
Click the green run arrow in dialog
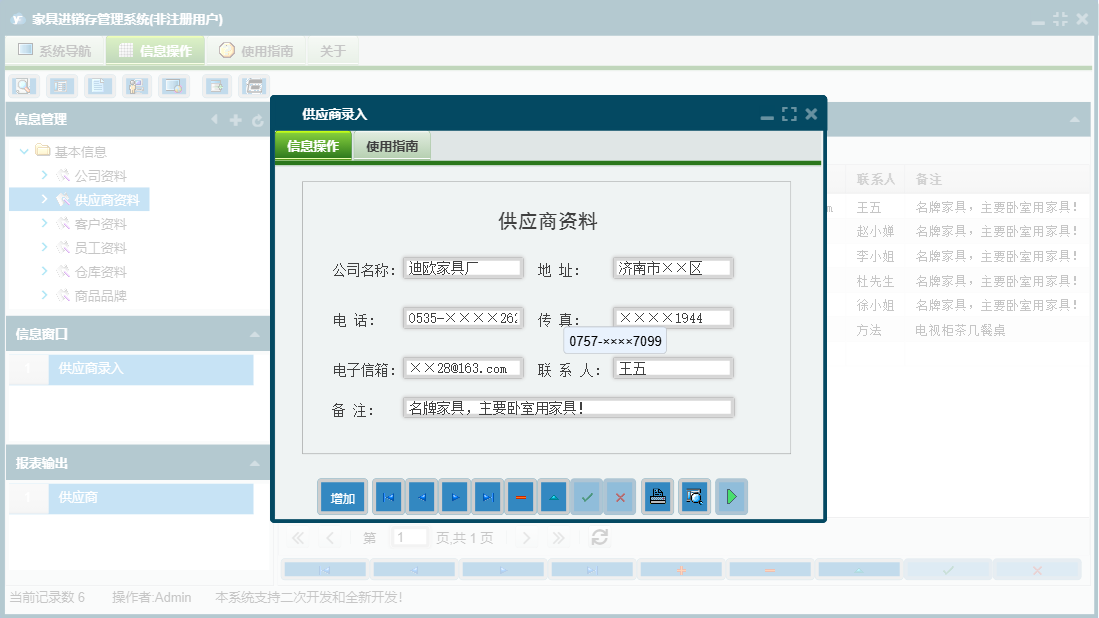(x=731, y=496)
